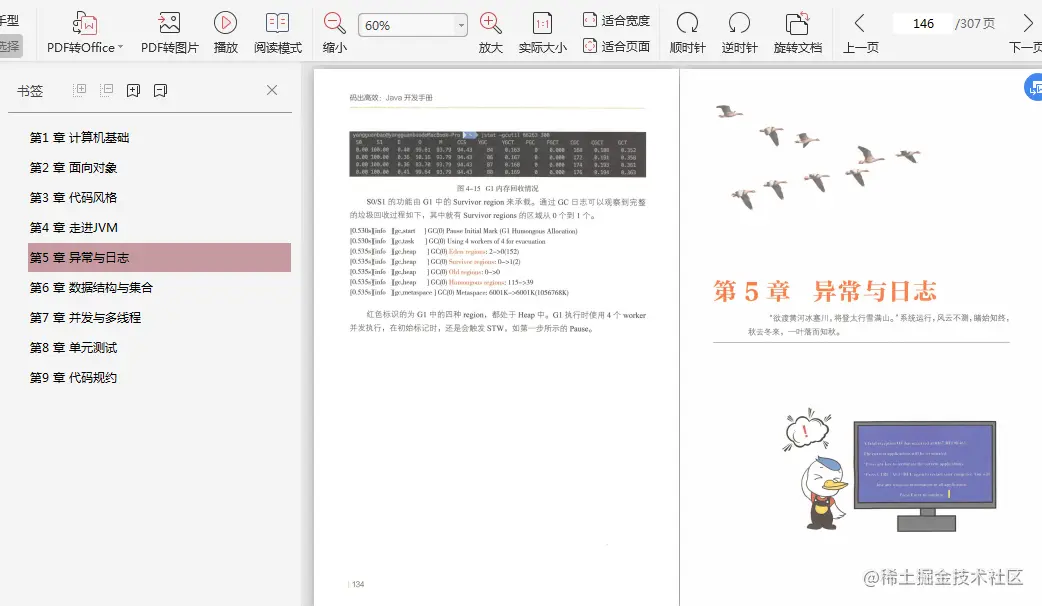The width and height of the screenshot is (1042, 606).
Task: Click the blue floating assistant icon
Action: [1033, 88]
